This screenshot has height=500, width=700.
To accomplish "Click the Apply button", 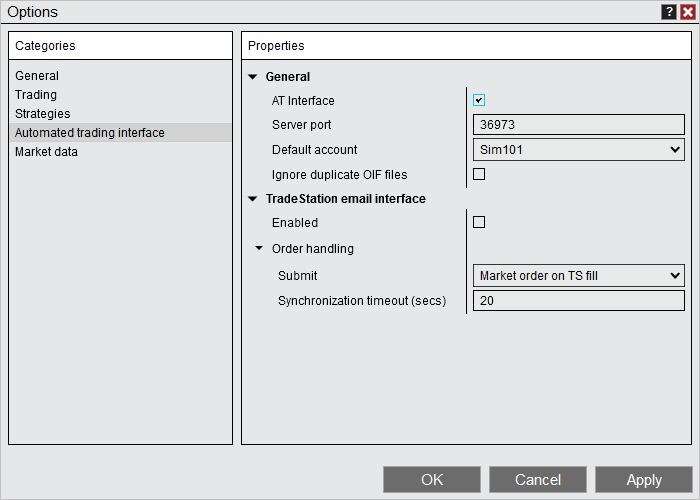I will (x=644, y=479).
